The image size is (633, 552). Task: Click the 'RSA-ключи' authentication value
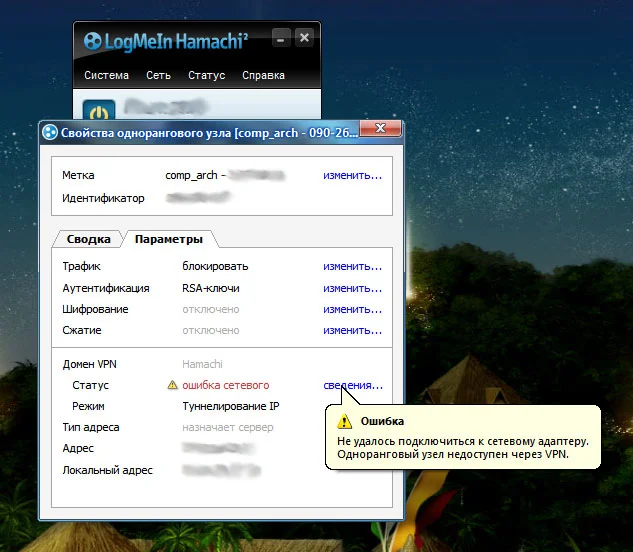click(211, 288)
